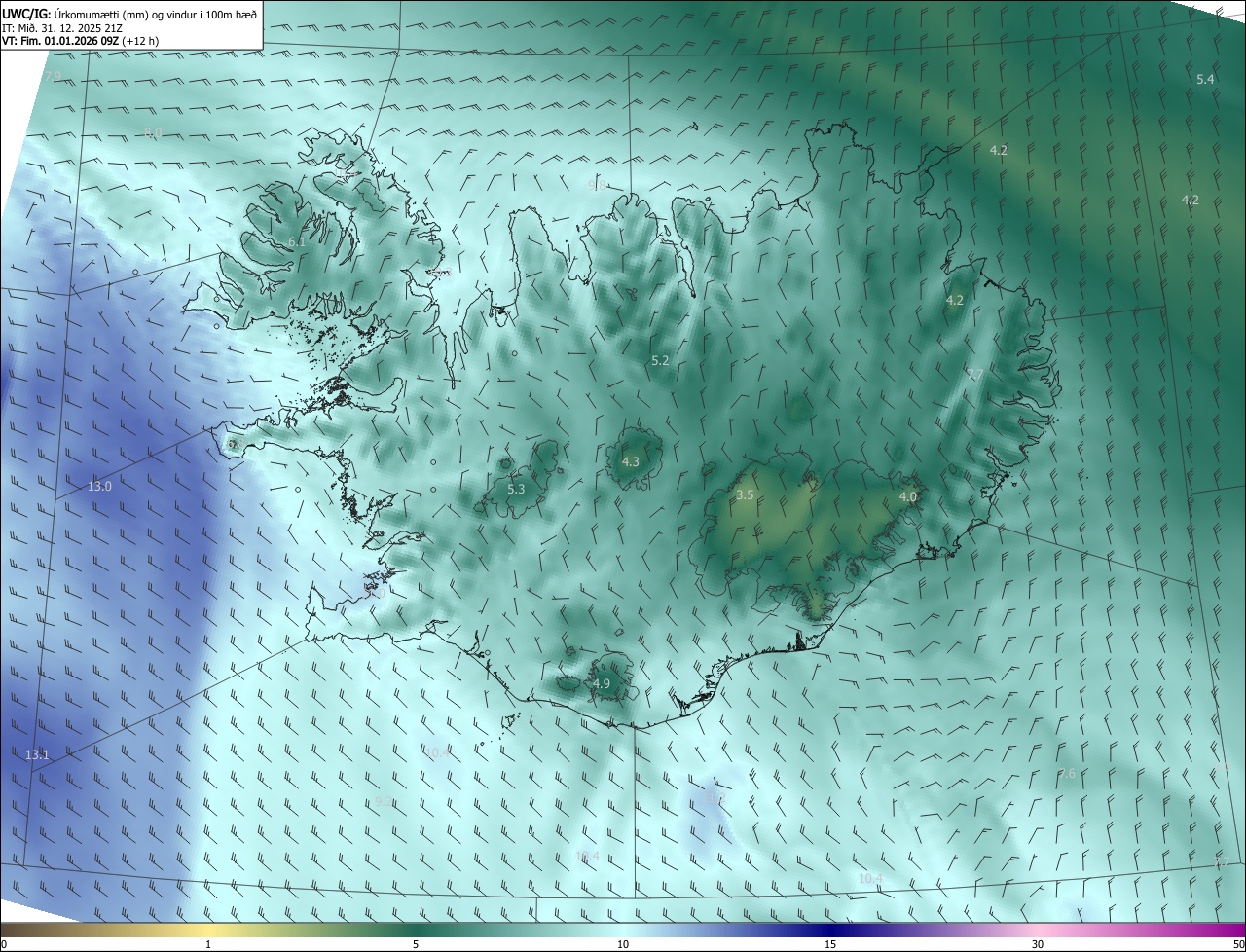The height and width of the screenshot is (952, 1246).
Task: Click the 1 tick on the color scale
Action: [x=208, y=945]
